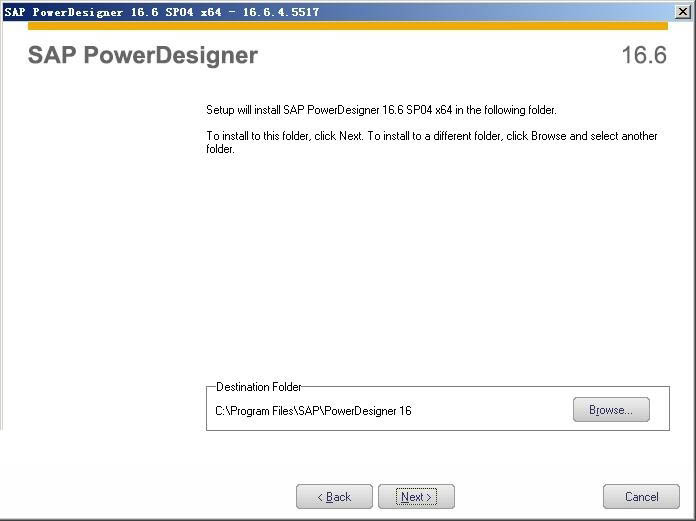Click the text 'Setup will install SAP PowerDesigner 16.6 SP04 x64'
Viewport: 696px width, 521px height.
pyautogui.click(x=329, y=110)
